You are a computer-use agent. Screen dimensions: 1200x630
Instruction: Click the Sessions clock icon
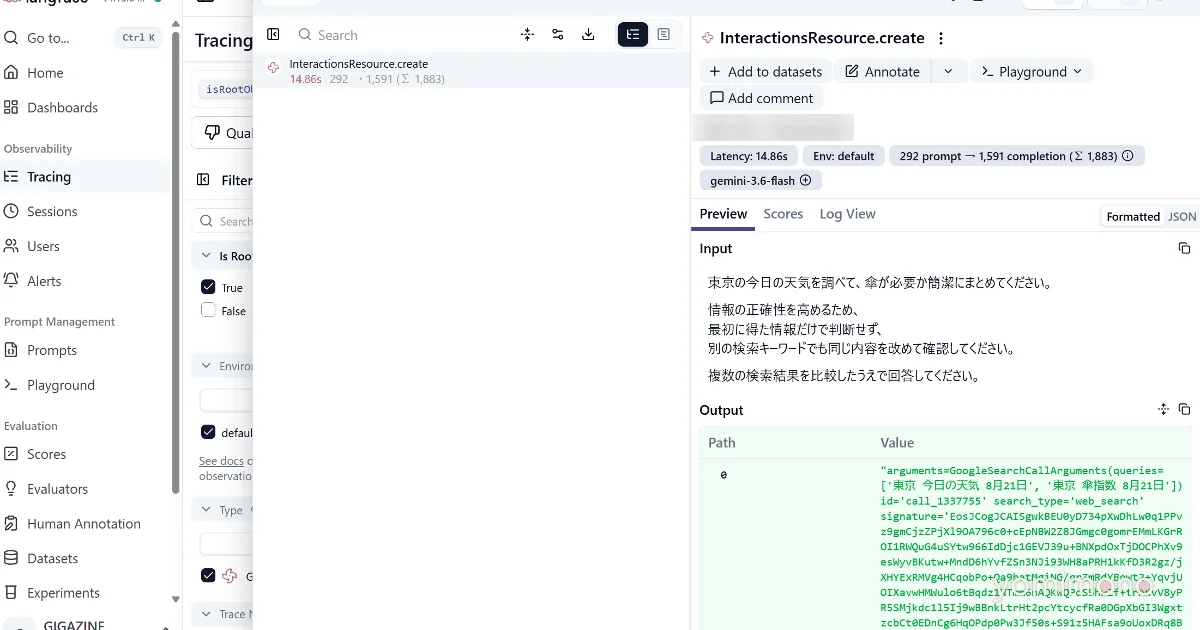[x=12, y=212]
